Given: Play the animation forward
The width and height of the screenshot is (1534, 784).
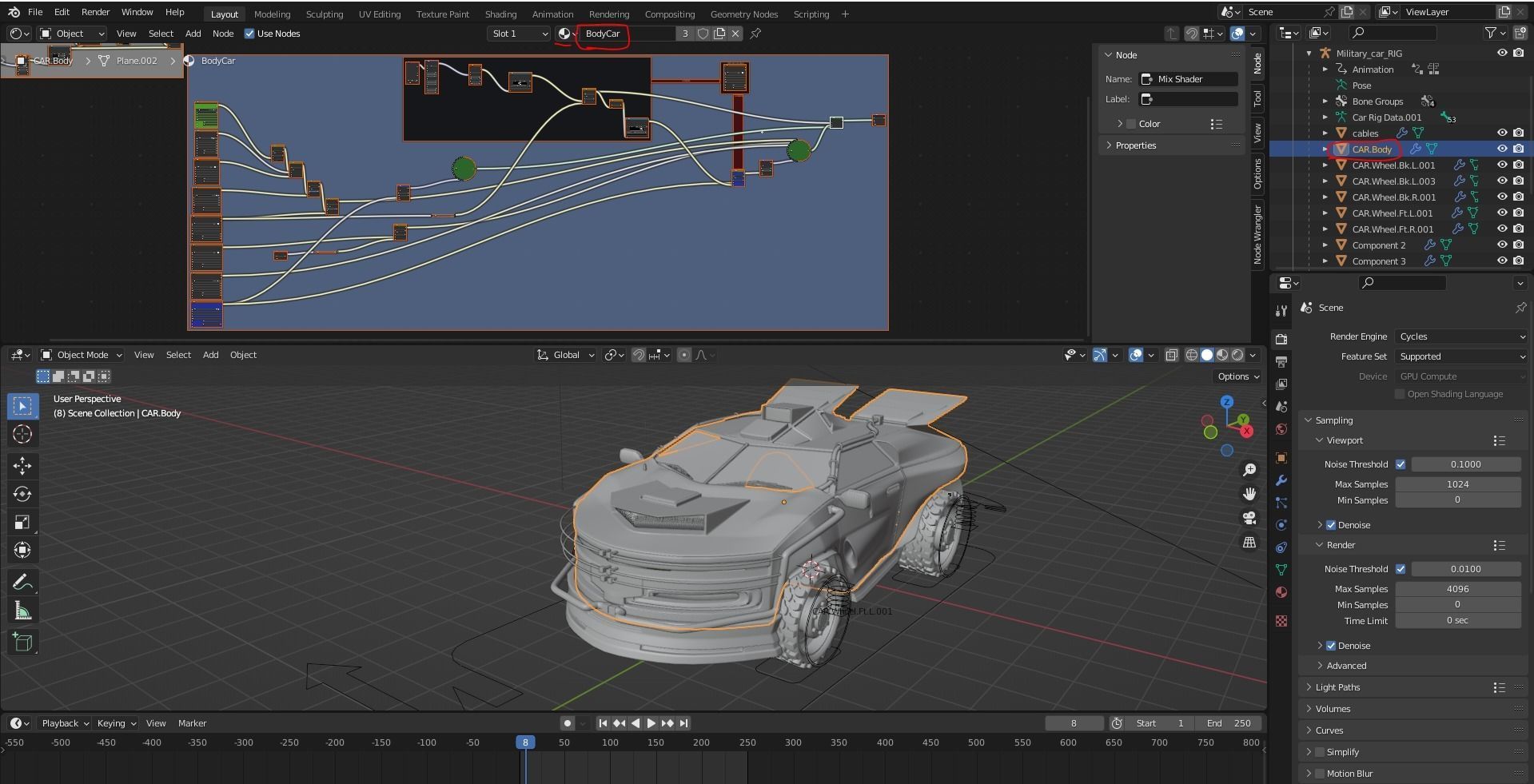Looking at the screenshot, I should coord(651,723).
